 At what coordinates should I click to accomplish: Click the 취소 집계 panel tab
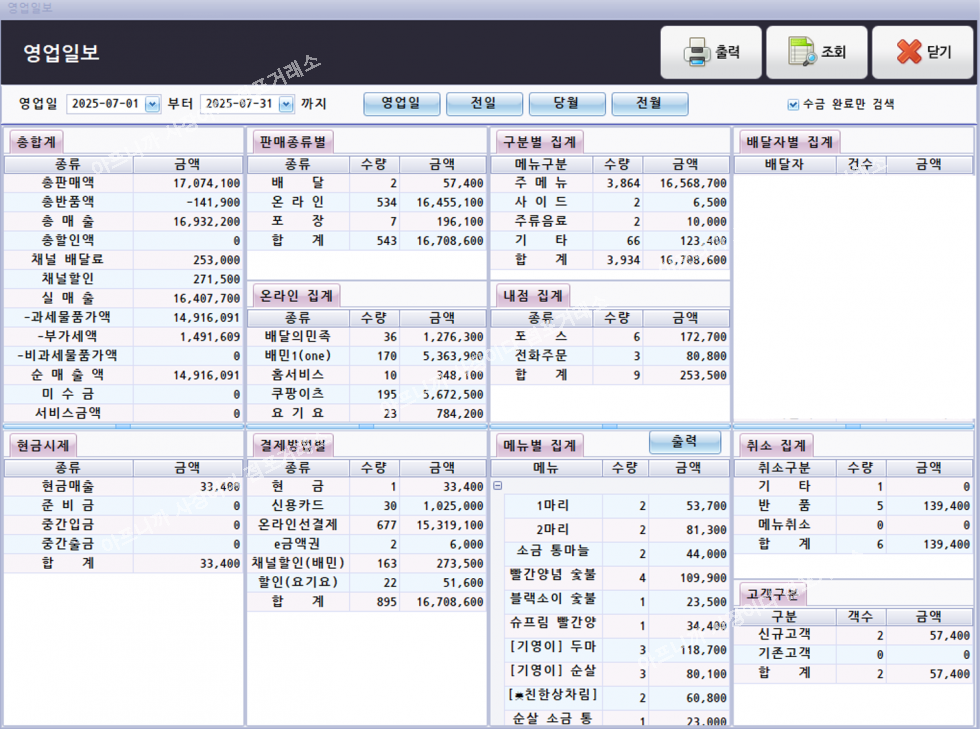[x=777, y=445]
